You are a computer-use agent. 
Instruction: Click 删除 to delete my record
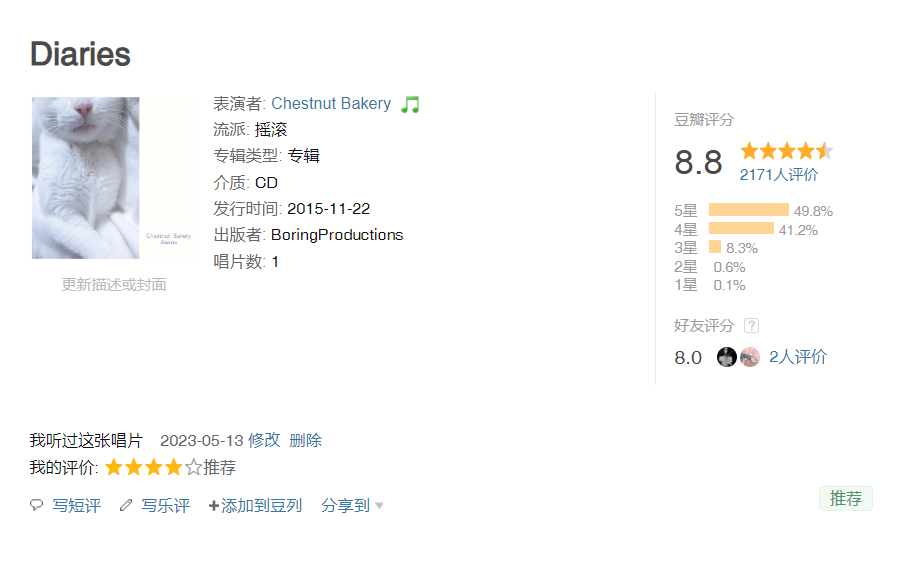pyautogui.click(x=305, y=440)
